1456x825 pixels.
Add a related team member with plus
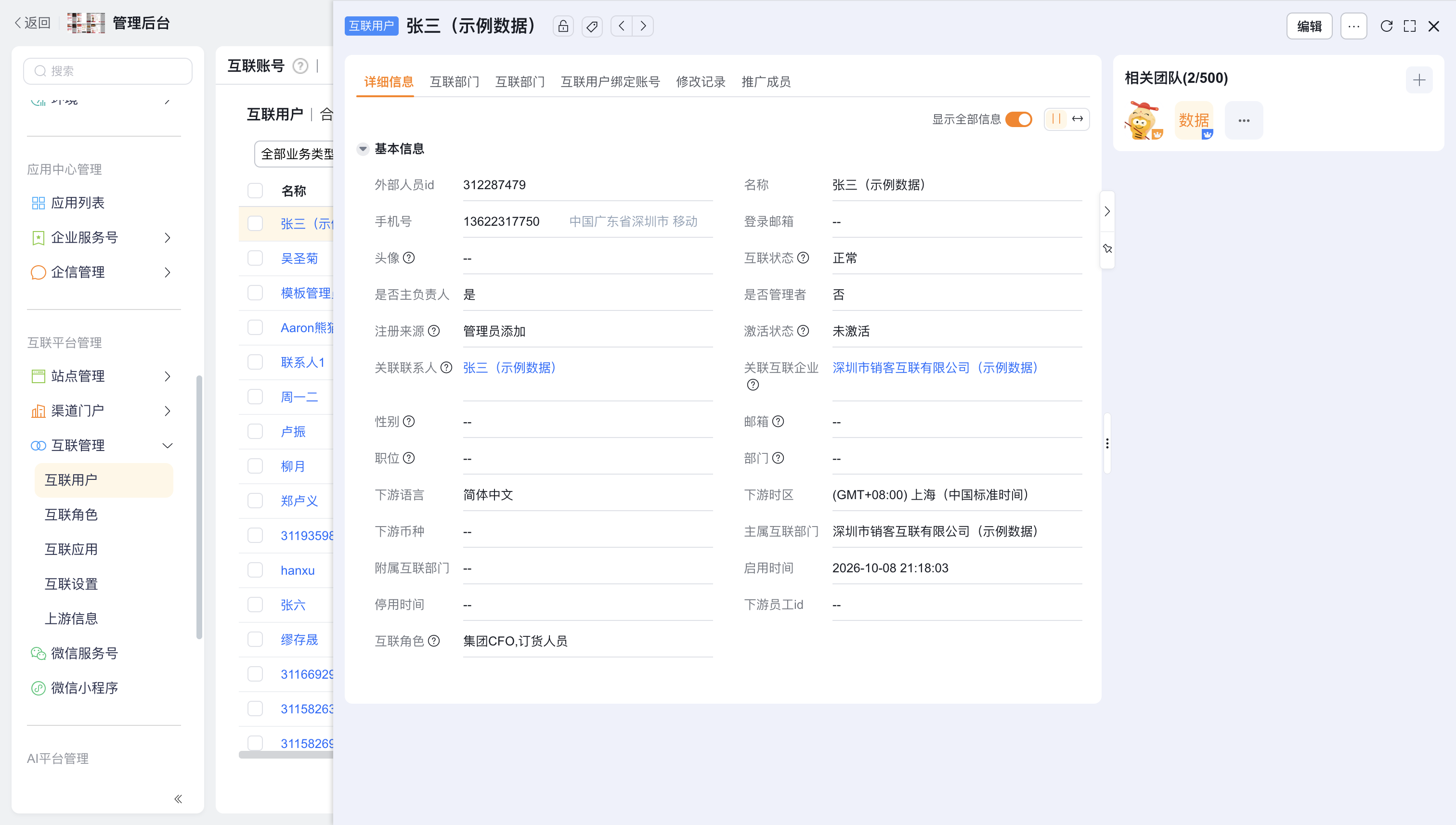click(1419, 80)
